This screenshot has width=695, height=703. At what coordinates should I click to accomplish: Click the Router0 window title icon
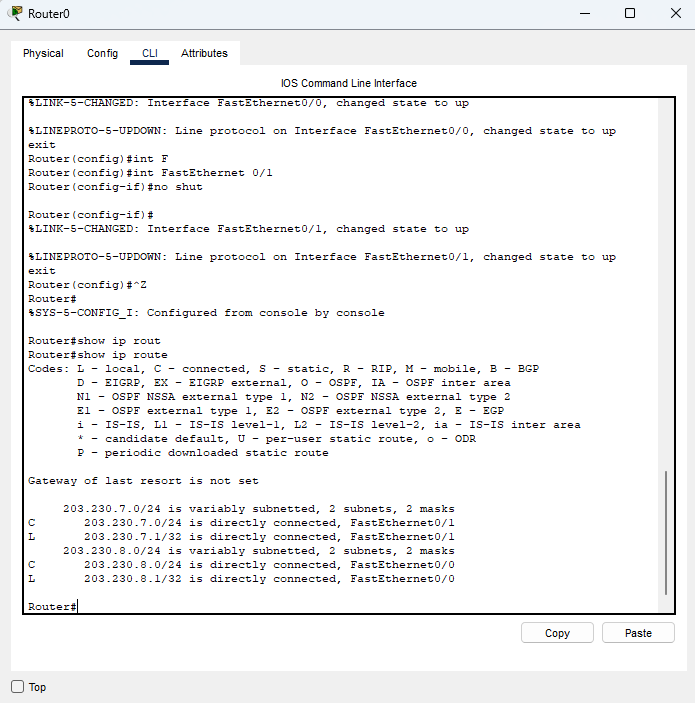(x=16, y=13)
